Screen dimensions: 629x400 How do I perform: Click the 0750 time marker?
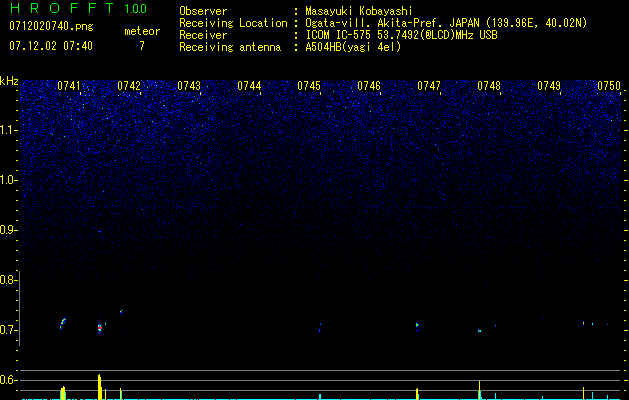609,86
